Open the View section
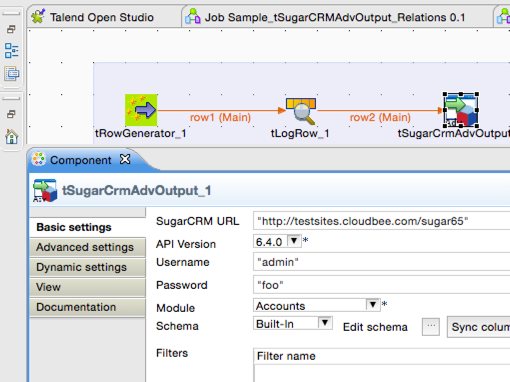Image resolution: width=510 pixels, height=382 pixels. point(87,287)
